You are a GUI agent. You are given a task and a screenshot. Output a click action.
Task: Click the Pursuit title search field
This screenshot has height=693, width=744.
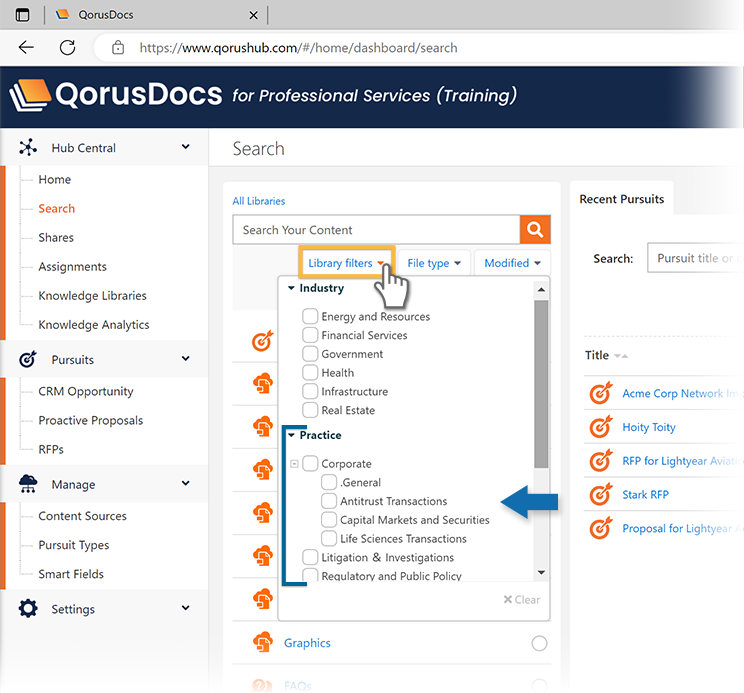pos(696,258)
